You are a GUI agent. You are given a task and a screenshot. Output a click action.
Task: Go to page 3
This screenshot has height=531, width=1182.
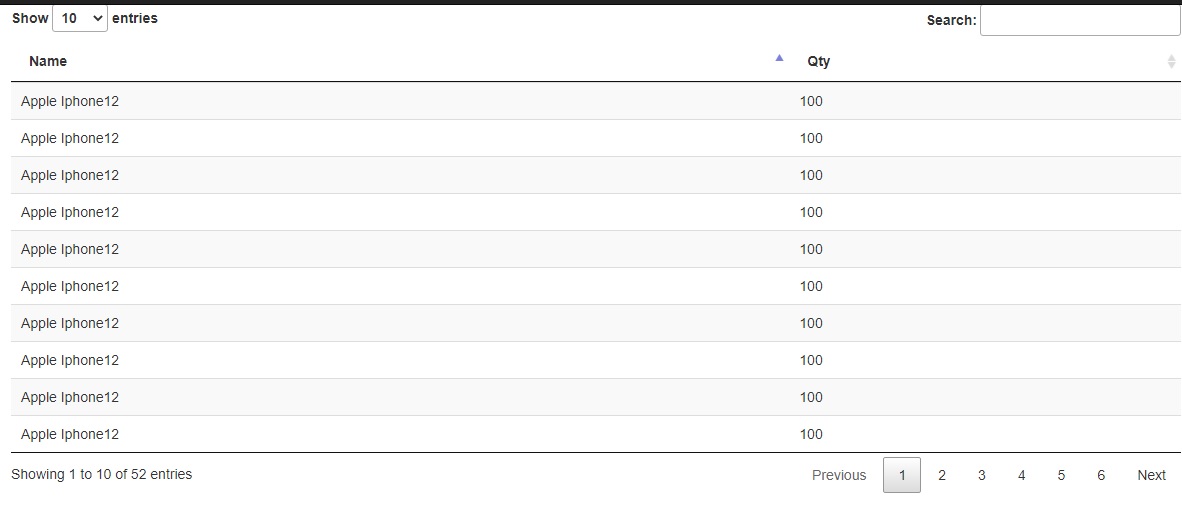click(x=981, y=475)
